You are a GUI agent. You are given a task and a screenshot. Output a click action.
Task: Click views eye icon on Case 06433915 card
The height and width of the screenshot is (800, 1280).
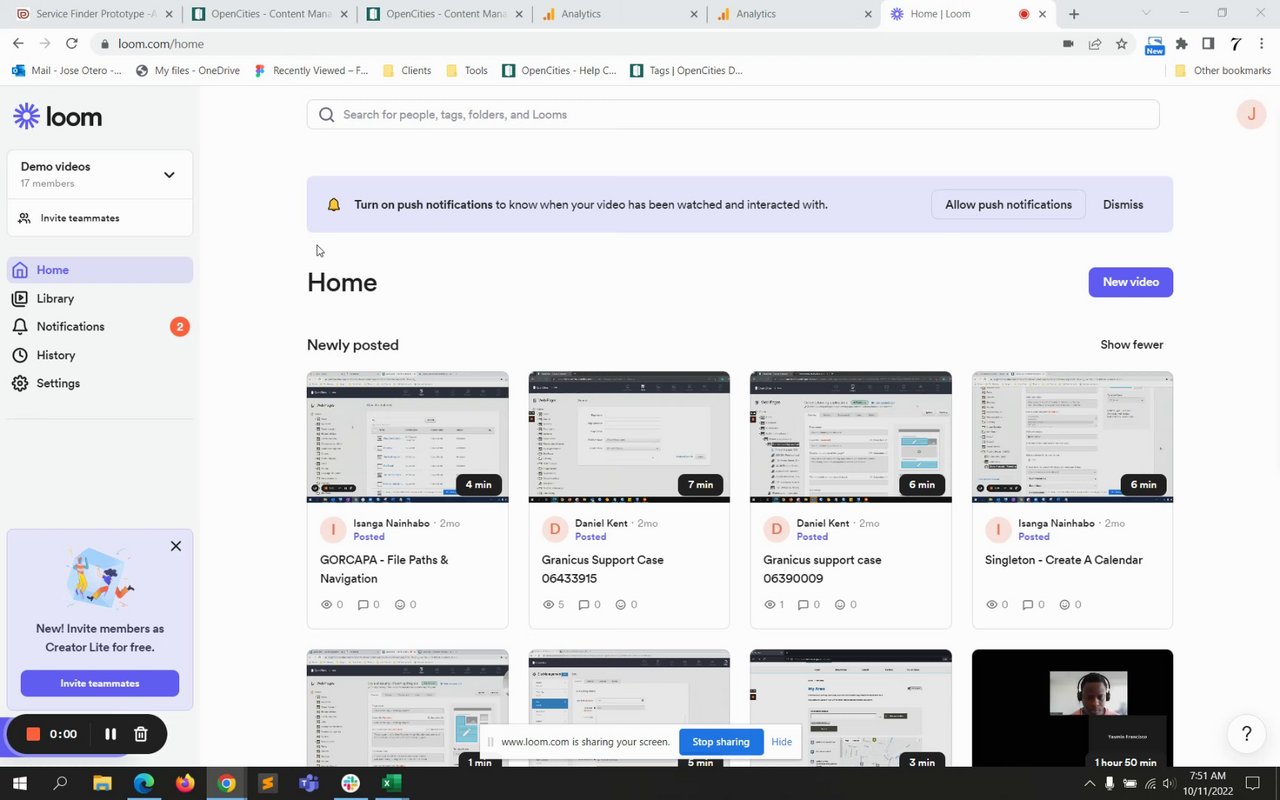pyautogui.click(x=548, y=605)
